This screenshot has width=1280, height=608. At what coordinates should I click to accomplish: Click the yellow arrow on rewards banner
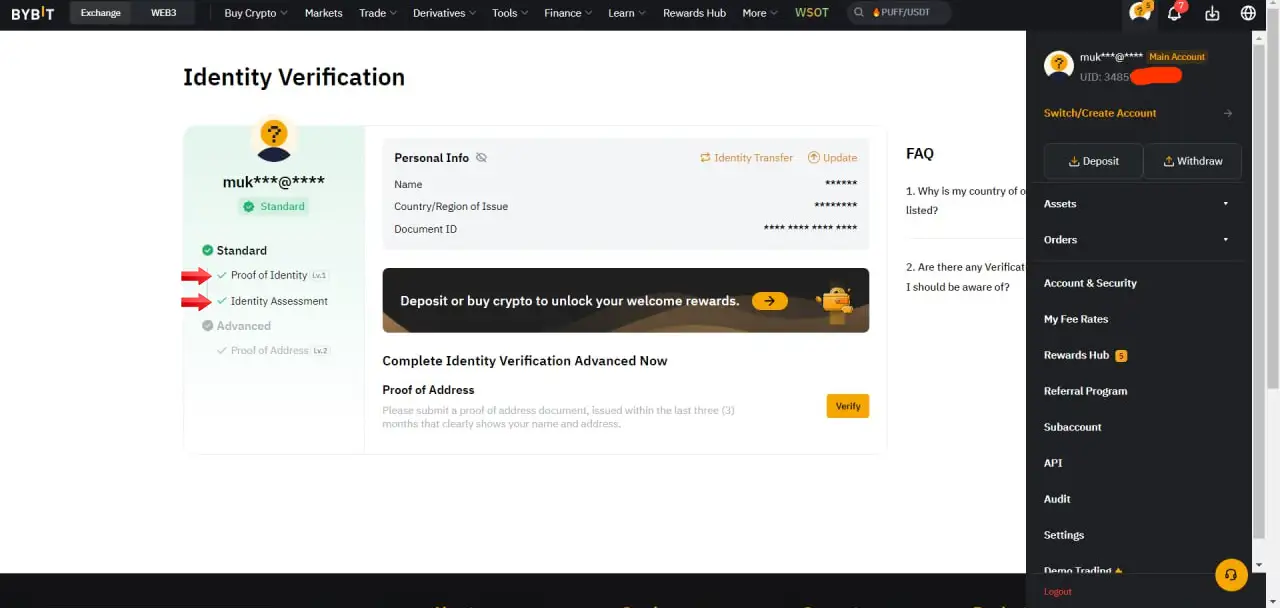770,300
